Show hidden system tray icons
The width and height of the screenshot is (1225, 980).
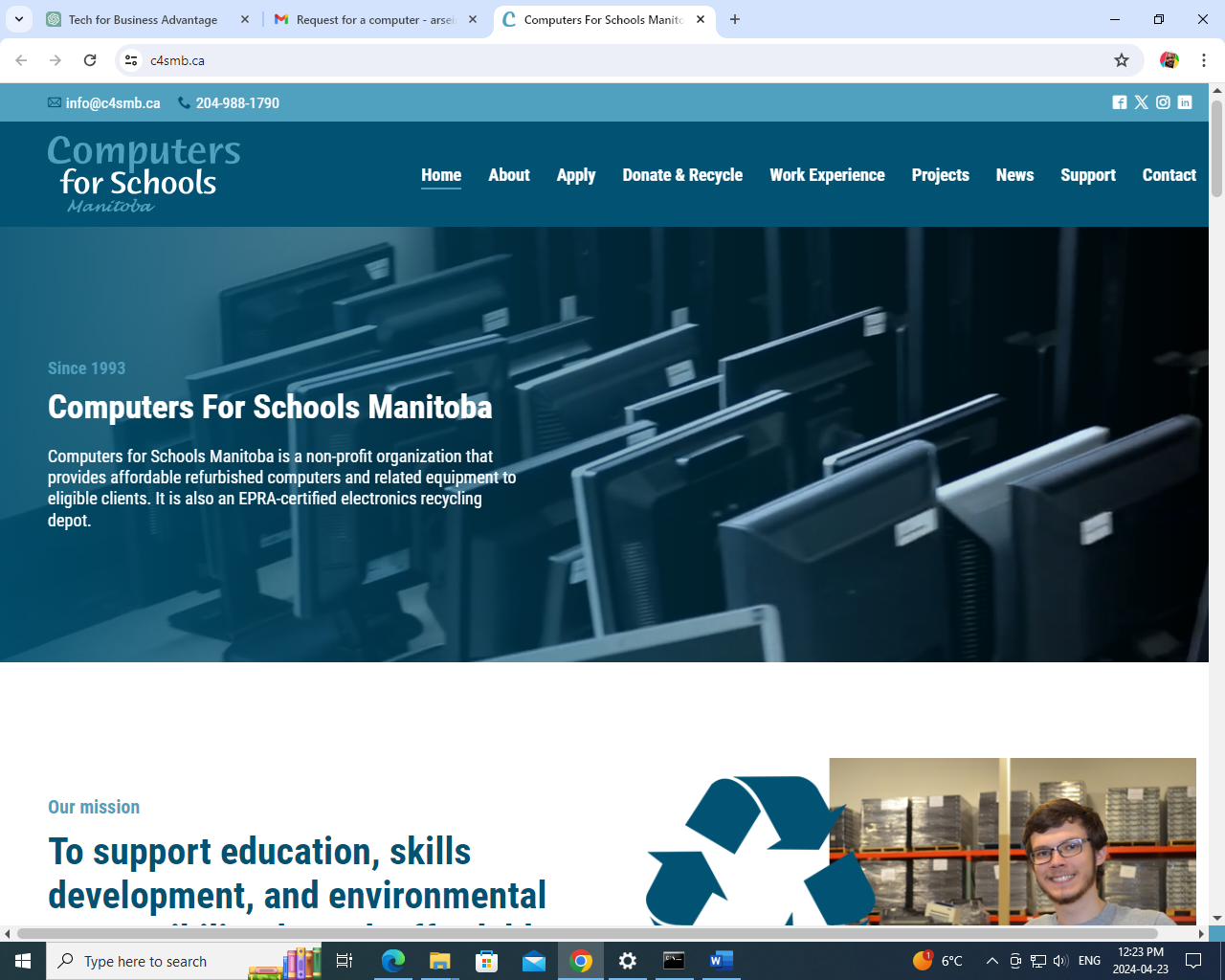[x=992, y=961]
